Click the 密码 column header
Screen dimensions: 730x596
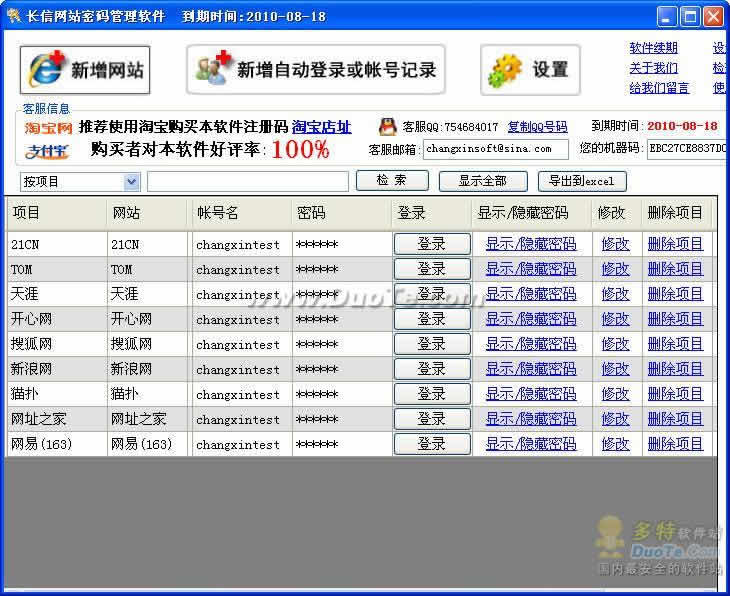(342, 213)
